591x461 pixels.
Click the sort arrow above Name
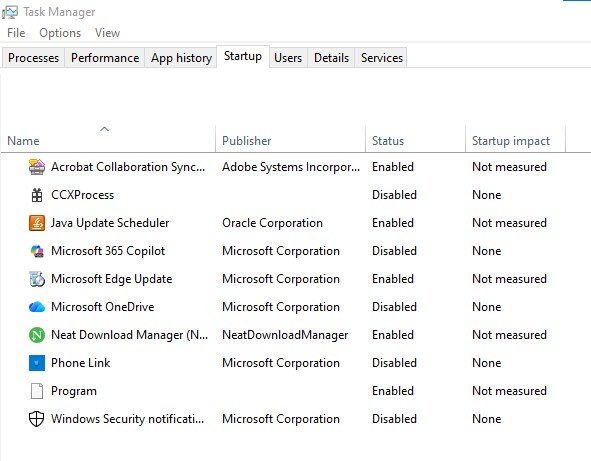click(x=104, y=129)
